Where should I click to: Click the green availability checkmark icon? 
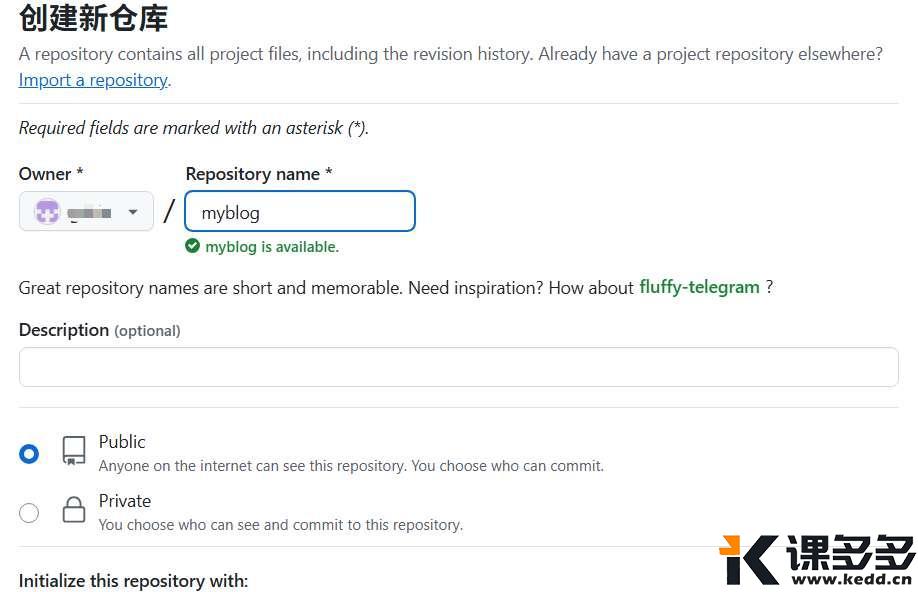192,246
